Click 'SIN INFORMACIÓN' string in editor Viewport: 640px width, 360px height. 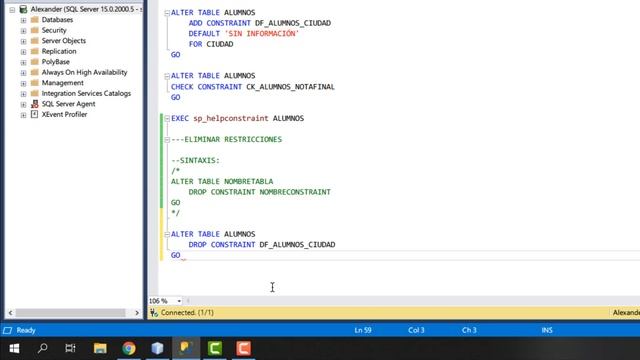(262, 33)
